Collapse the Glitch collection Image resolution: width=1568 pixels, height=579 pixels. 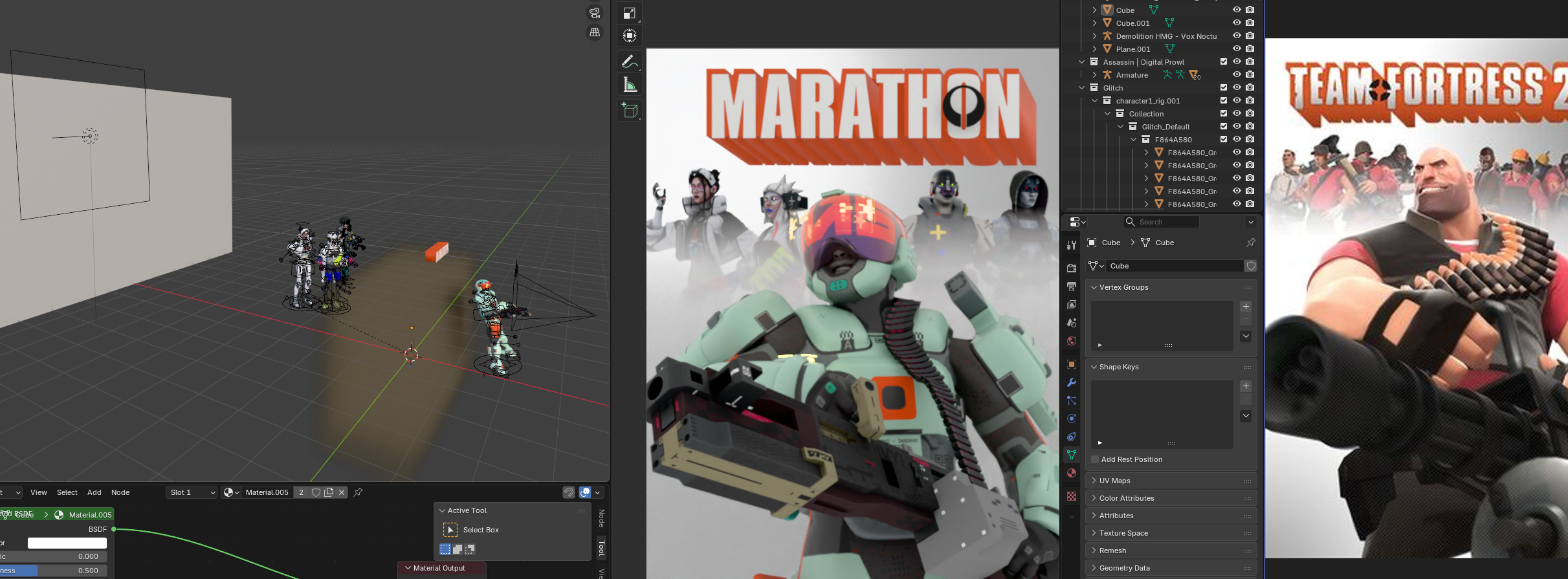tap(1081, 88)
